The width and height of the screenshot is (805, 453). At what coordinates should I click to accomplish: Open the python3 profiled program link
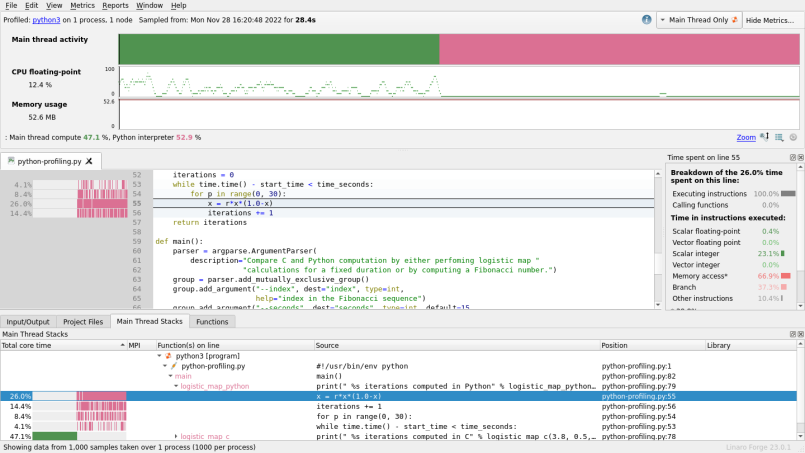46,20
